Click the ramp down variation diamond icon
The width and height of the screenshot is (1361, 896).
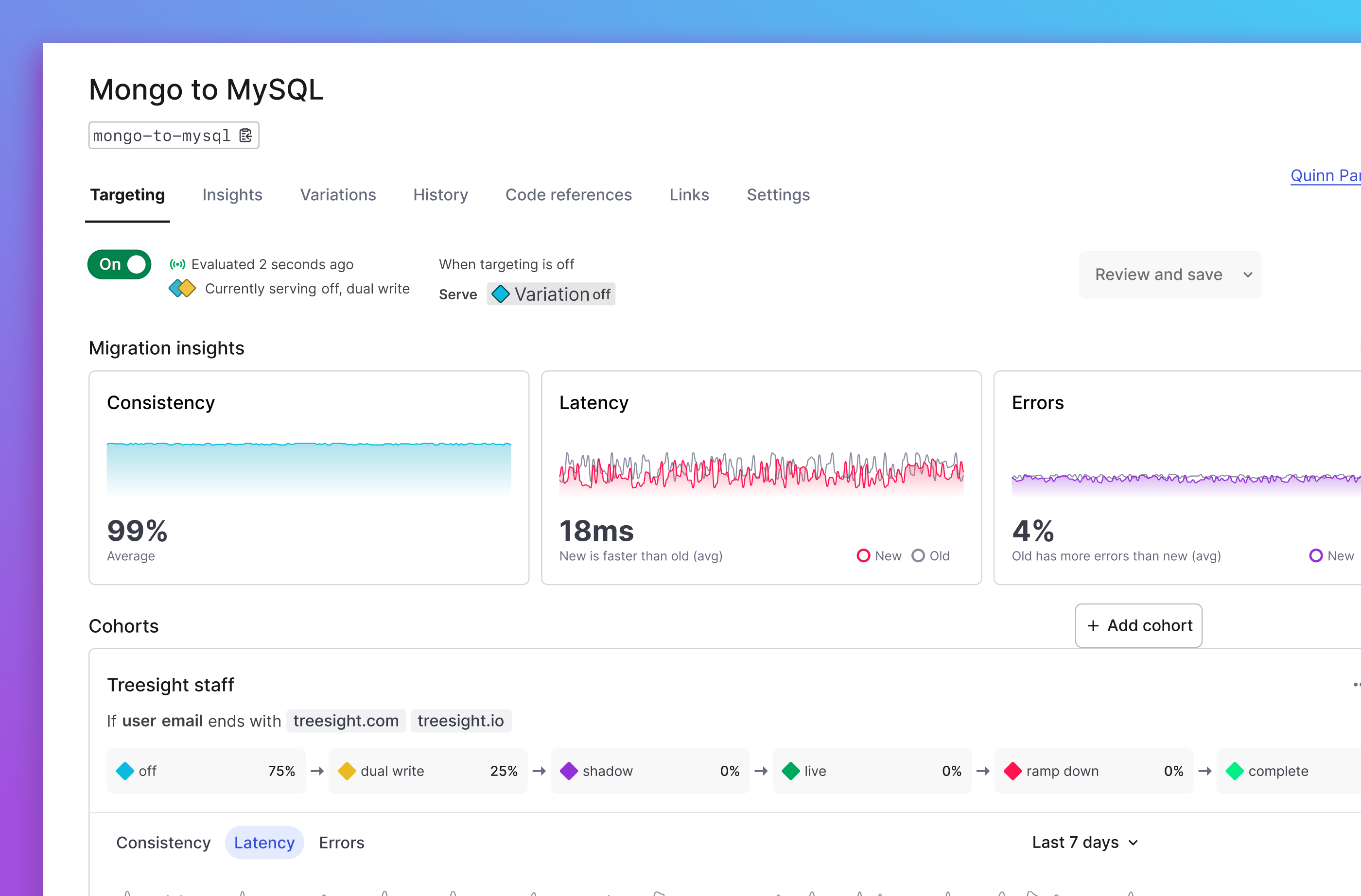(x=1013, y=771)
